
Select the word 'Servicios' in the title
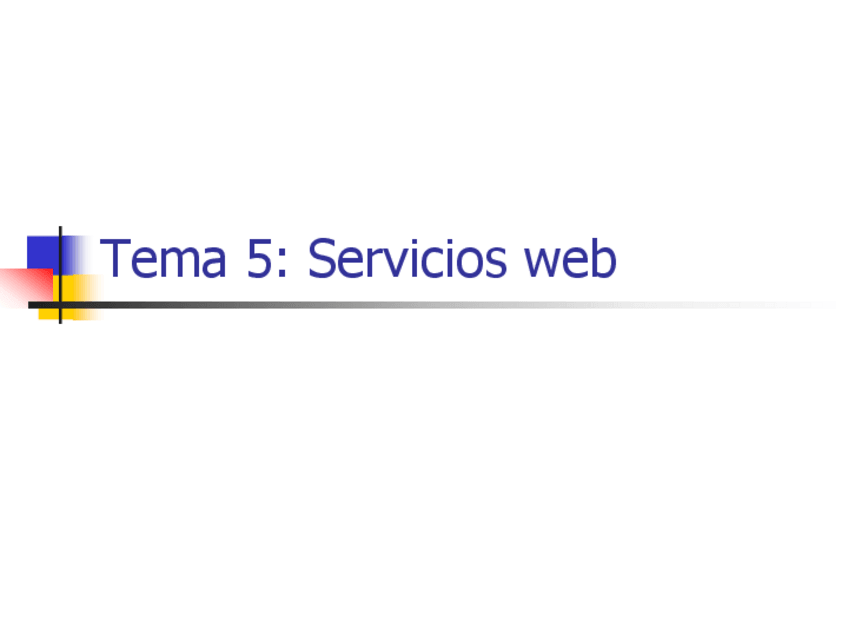(407, 259)
